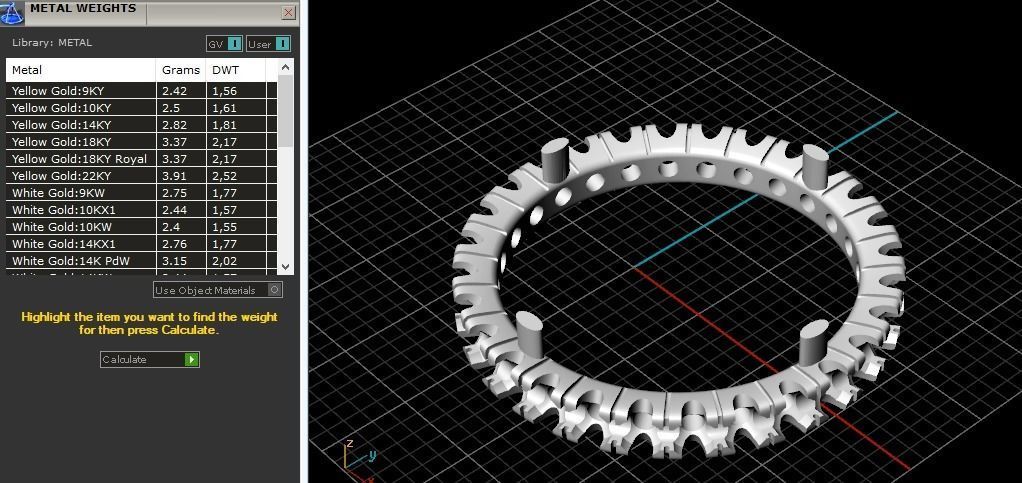Select the Yellow Gold:22KY row

click(141, 175)
